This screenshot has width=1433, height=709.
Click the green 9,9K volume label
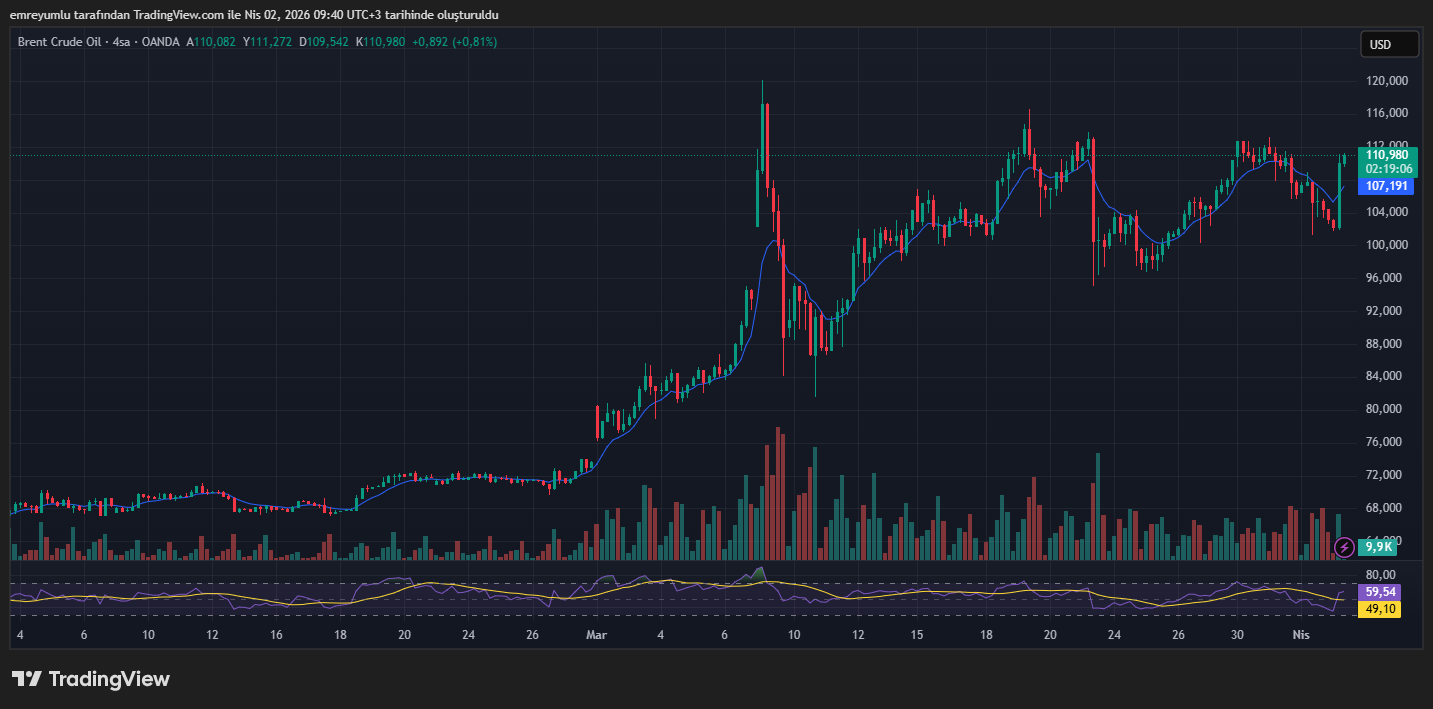[x=1380, y=547]
